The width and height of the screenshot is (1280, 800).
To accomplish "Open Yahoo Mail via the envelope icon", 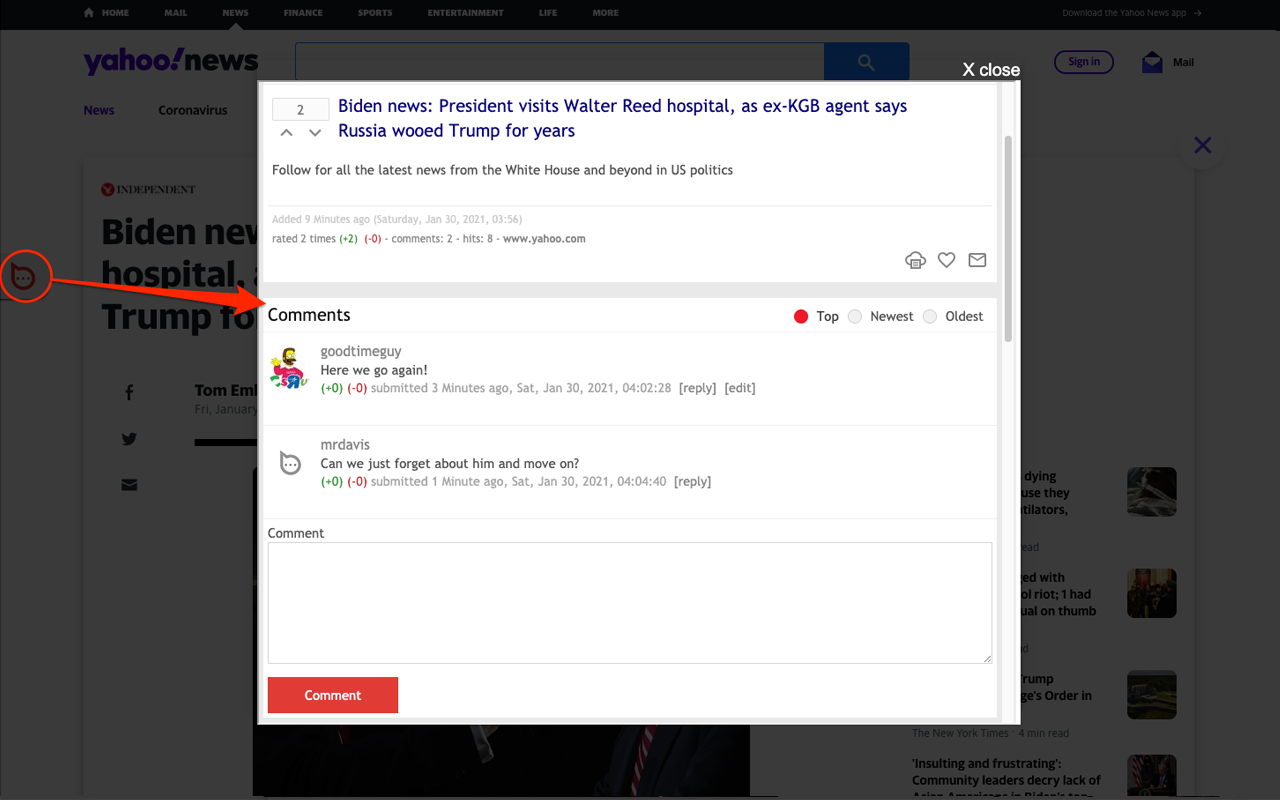I will coord(1151,62).
